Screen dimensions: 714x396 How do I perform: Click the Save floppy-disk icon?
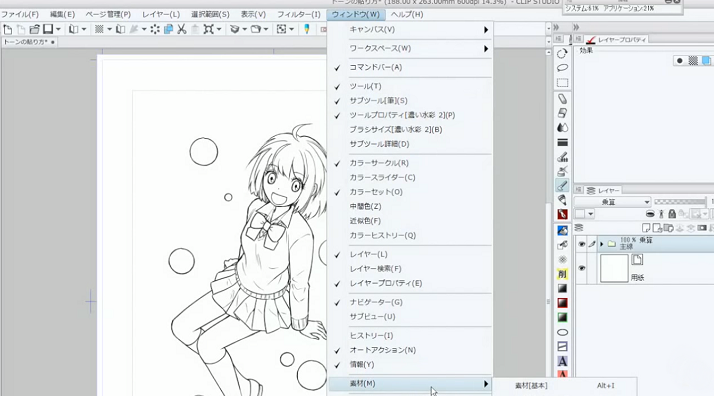48,30
